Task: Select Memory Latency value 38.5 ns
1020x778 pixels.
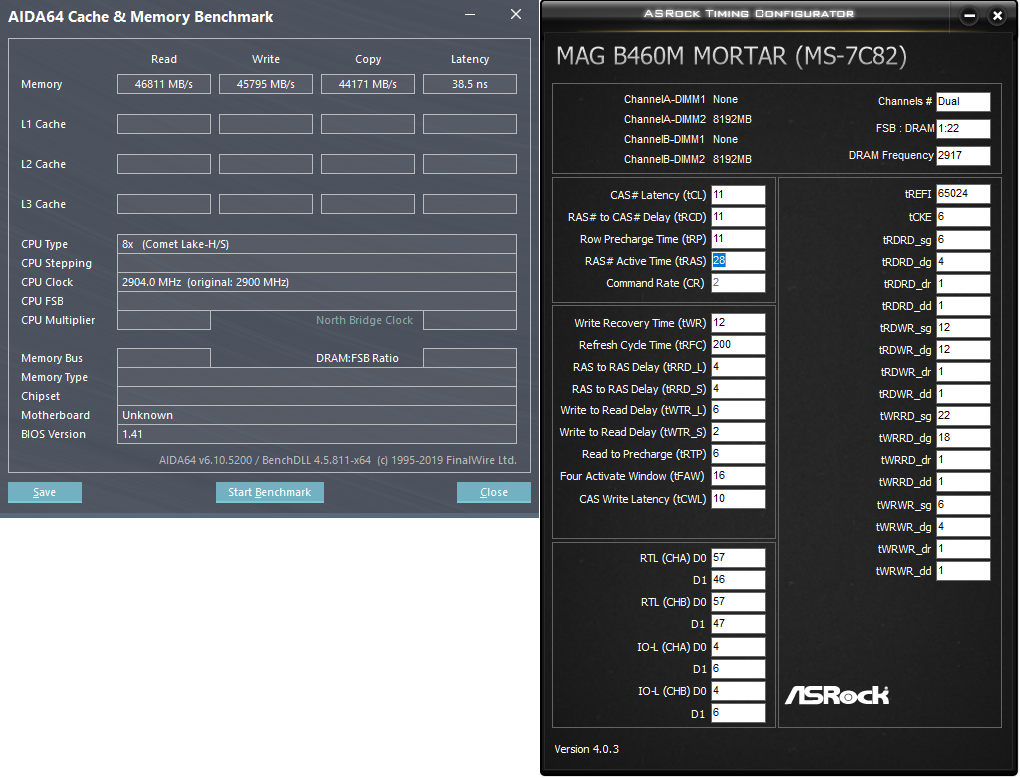Action: click(470, 84)
